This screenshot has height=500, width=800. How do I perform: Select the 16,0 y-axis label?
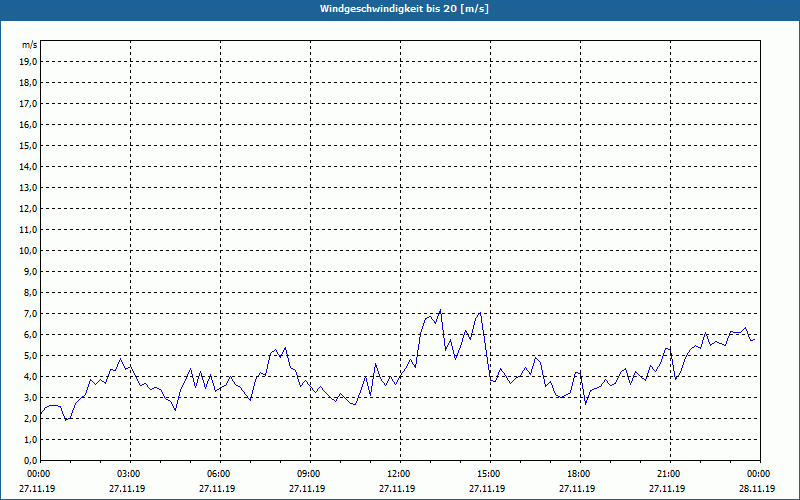28,124
